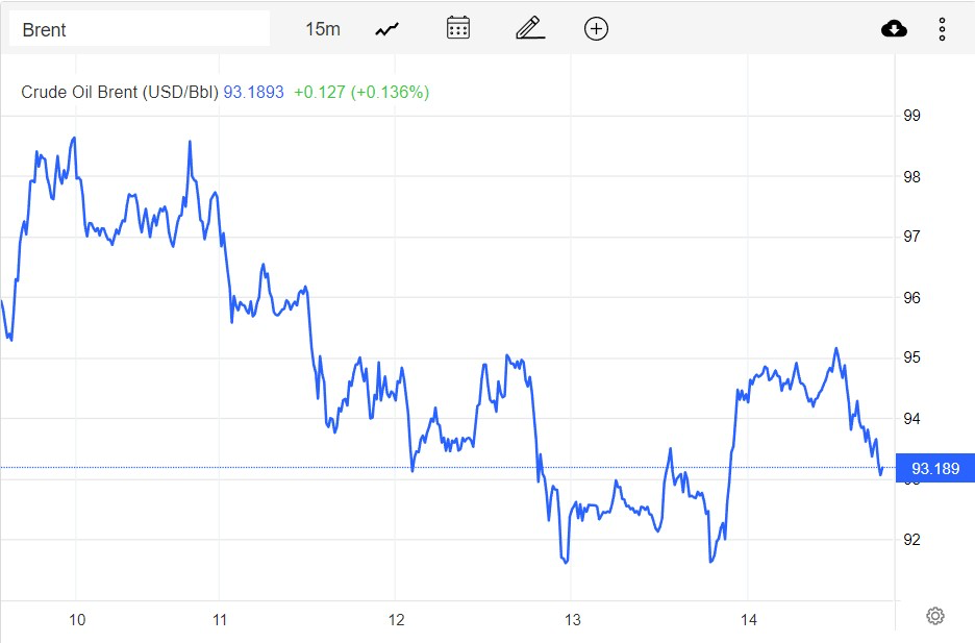Viewport: 977px width, 643px height.
Task: Open the calendar date range picker
Action: [458, 29]
